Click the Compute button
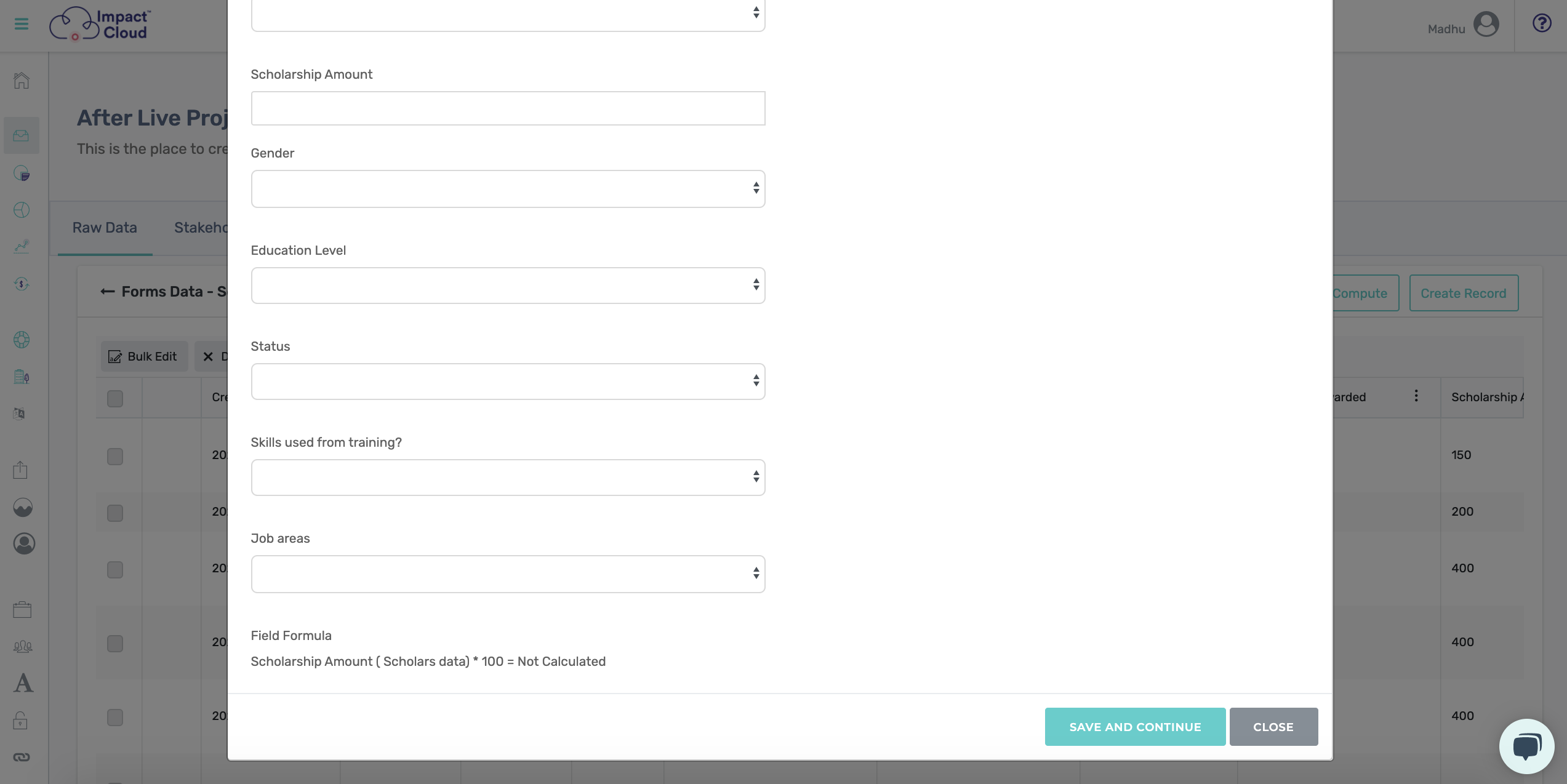 tap(1366, 293)
